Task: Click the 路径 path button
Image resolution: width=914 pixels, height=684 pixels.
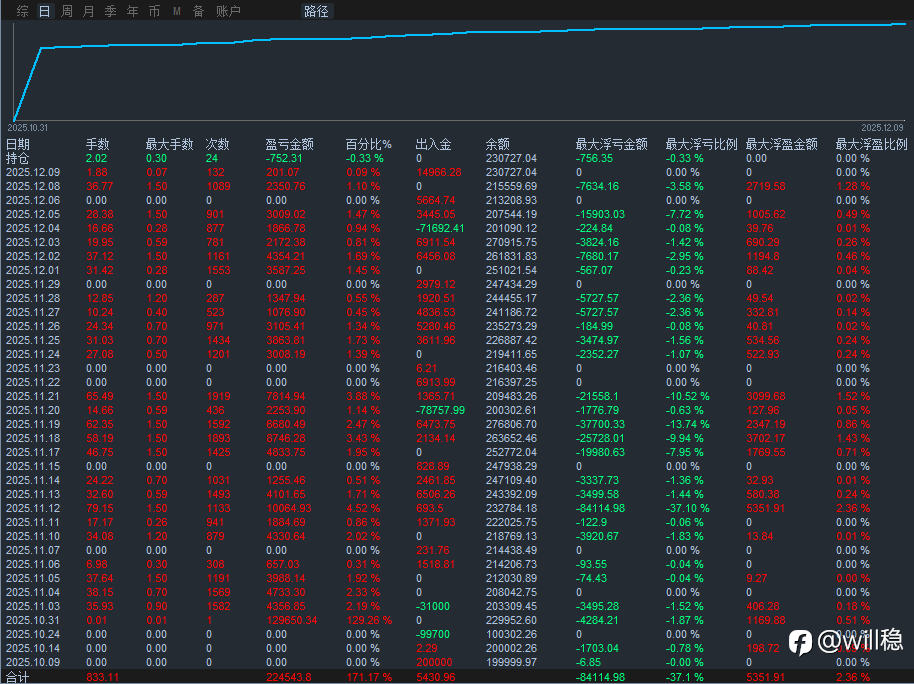Action: point(316,12)
